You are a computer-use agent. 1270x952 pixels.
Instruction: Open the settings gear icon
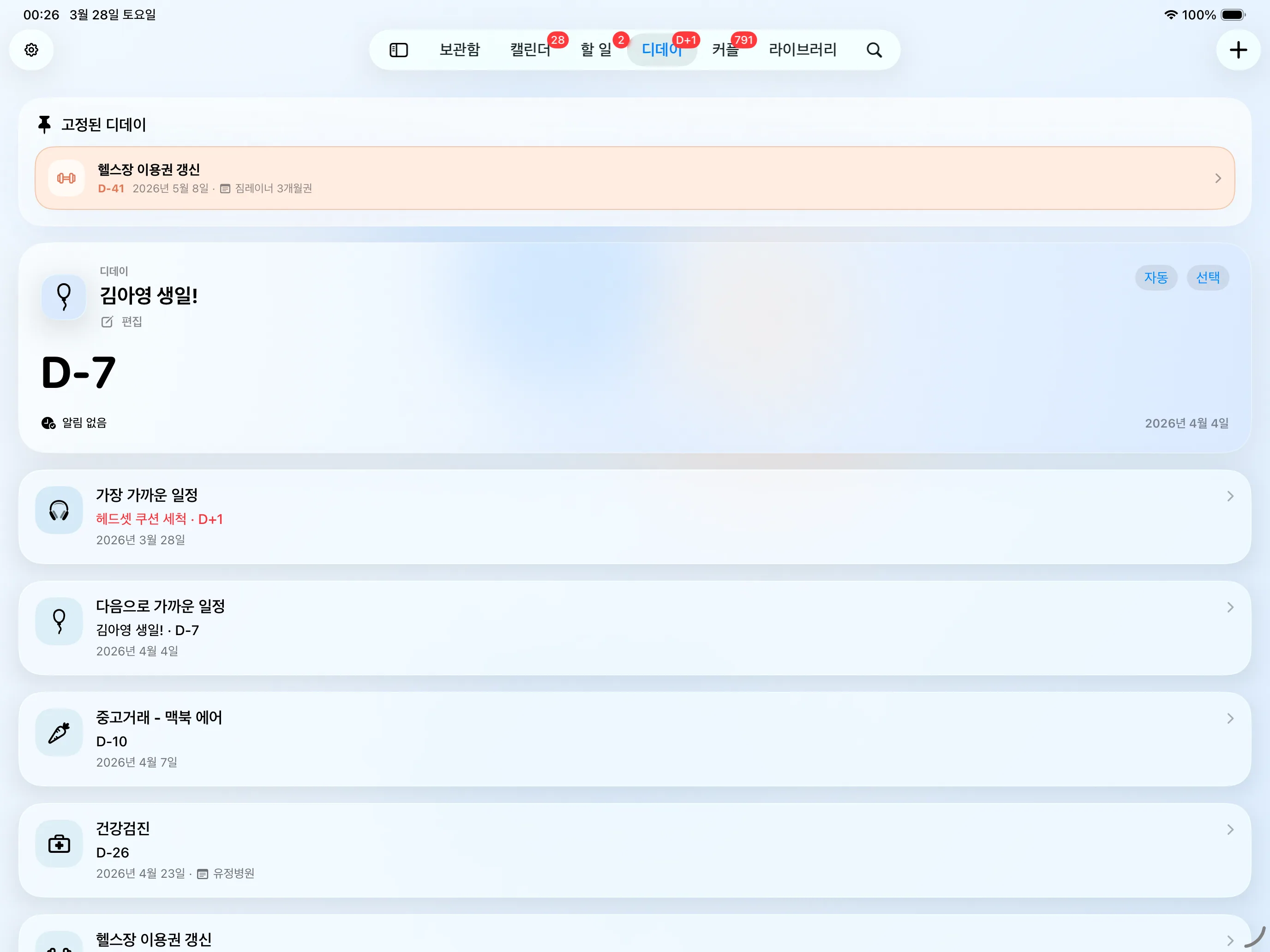(31, 50)
